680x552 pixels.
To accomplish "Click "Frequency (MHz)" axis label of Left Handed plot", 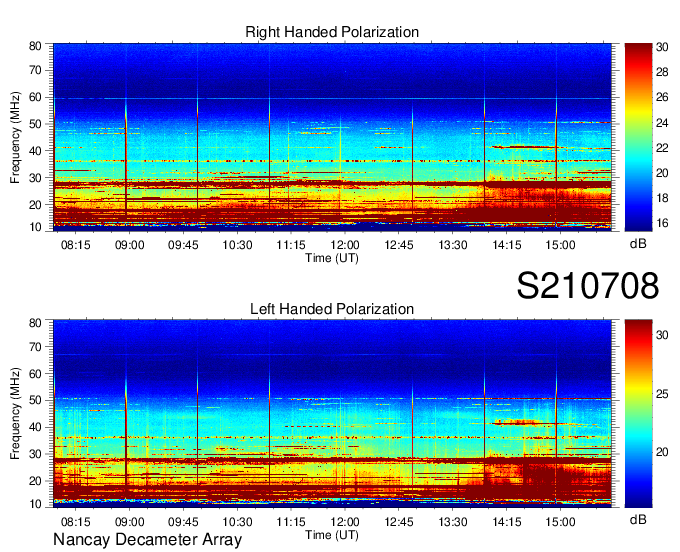I will [15, 414].
